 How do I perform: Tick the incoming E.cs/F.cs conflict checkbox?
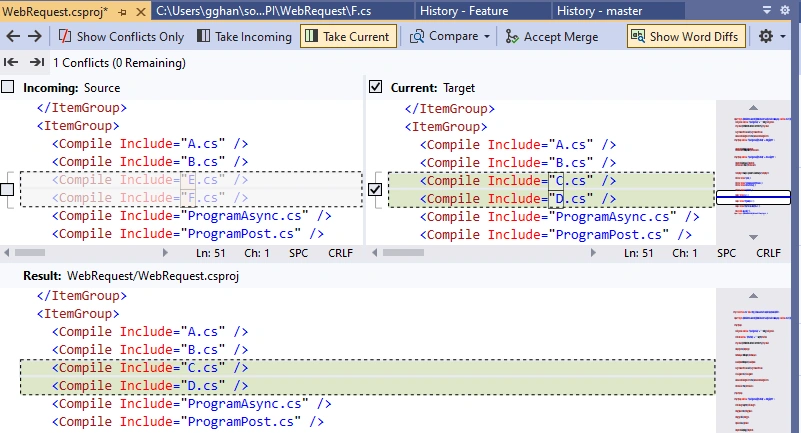tap(7, 189)
